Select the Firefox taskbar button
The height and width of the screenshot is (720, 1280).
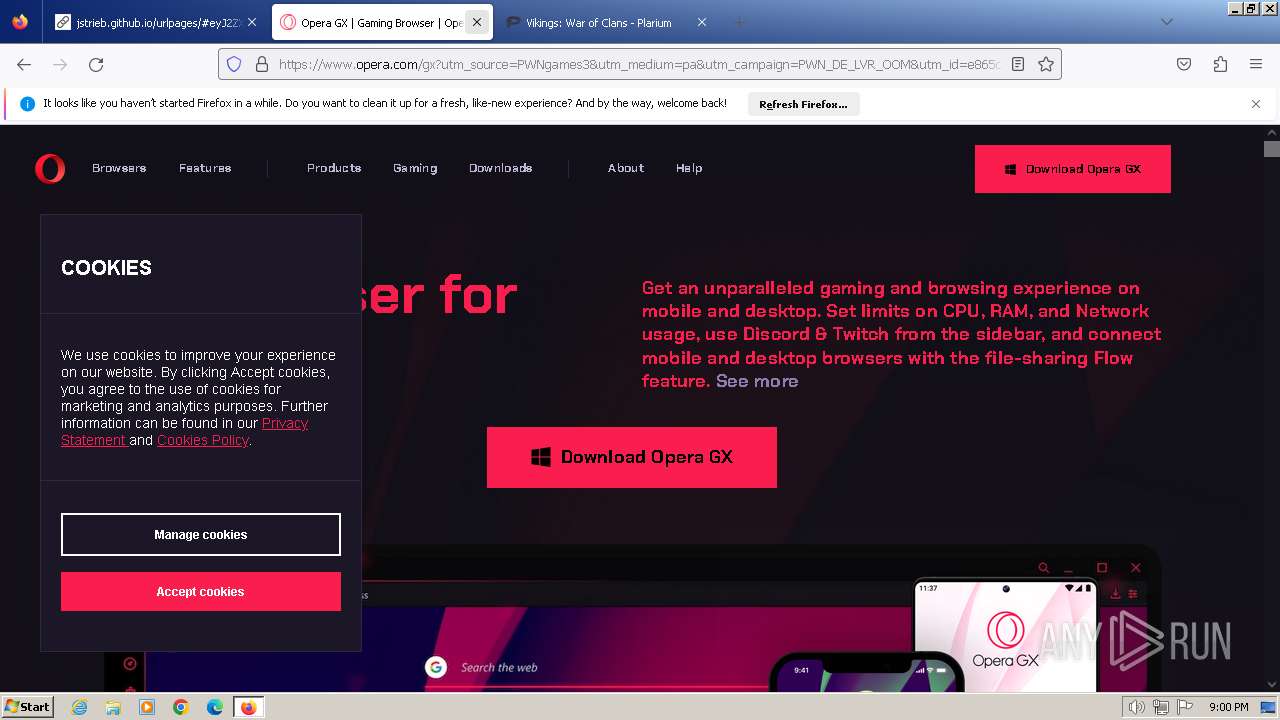249,707
